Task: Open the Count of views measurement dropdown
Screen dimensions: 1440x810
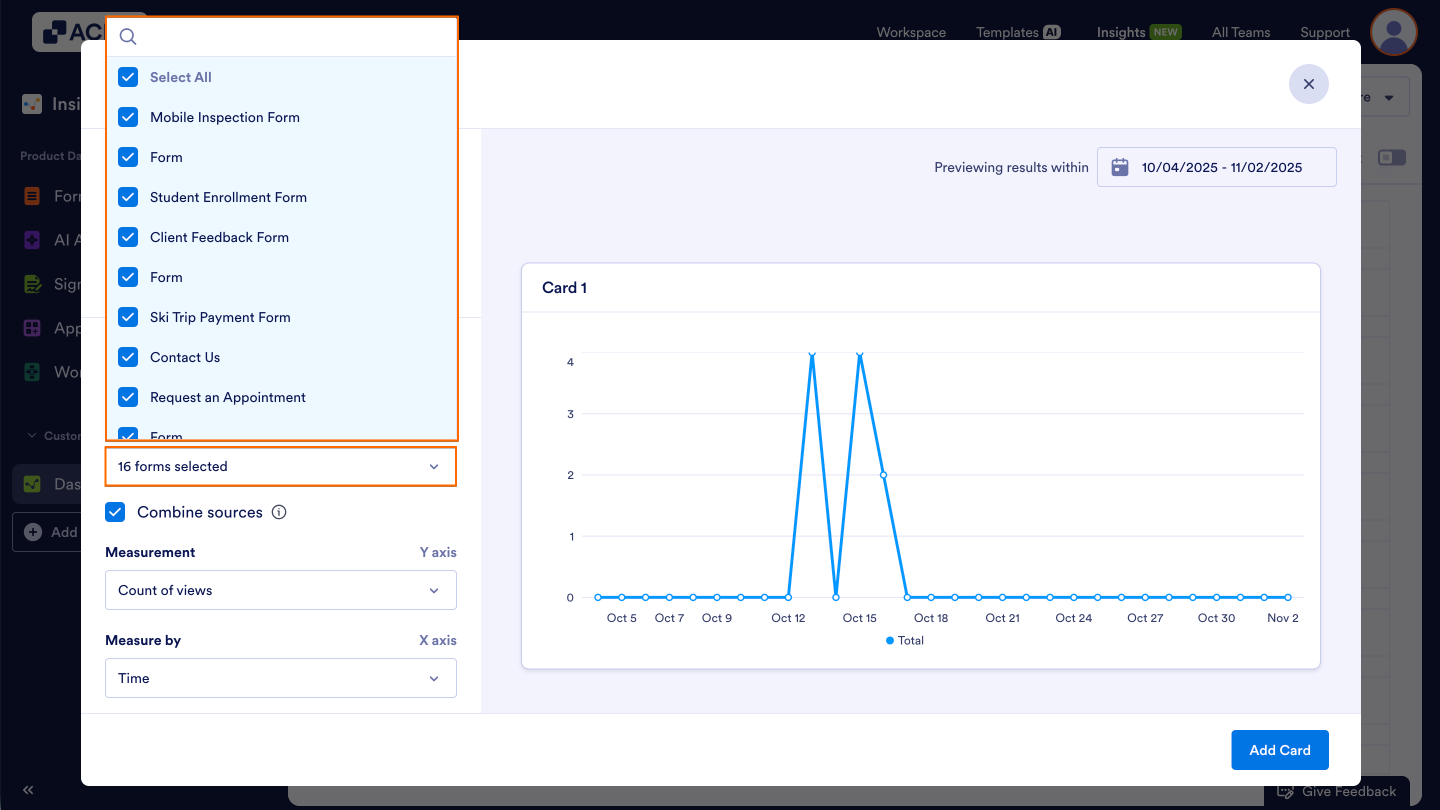Action: click(280, 590)
